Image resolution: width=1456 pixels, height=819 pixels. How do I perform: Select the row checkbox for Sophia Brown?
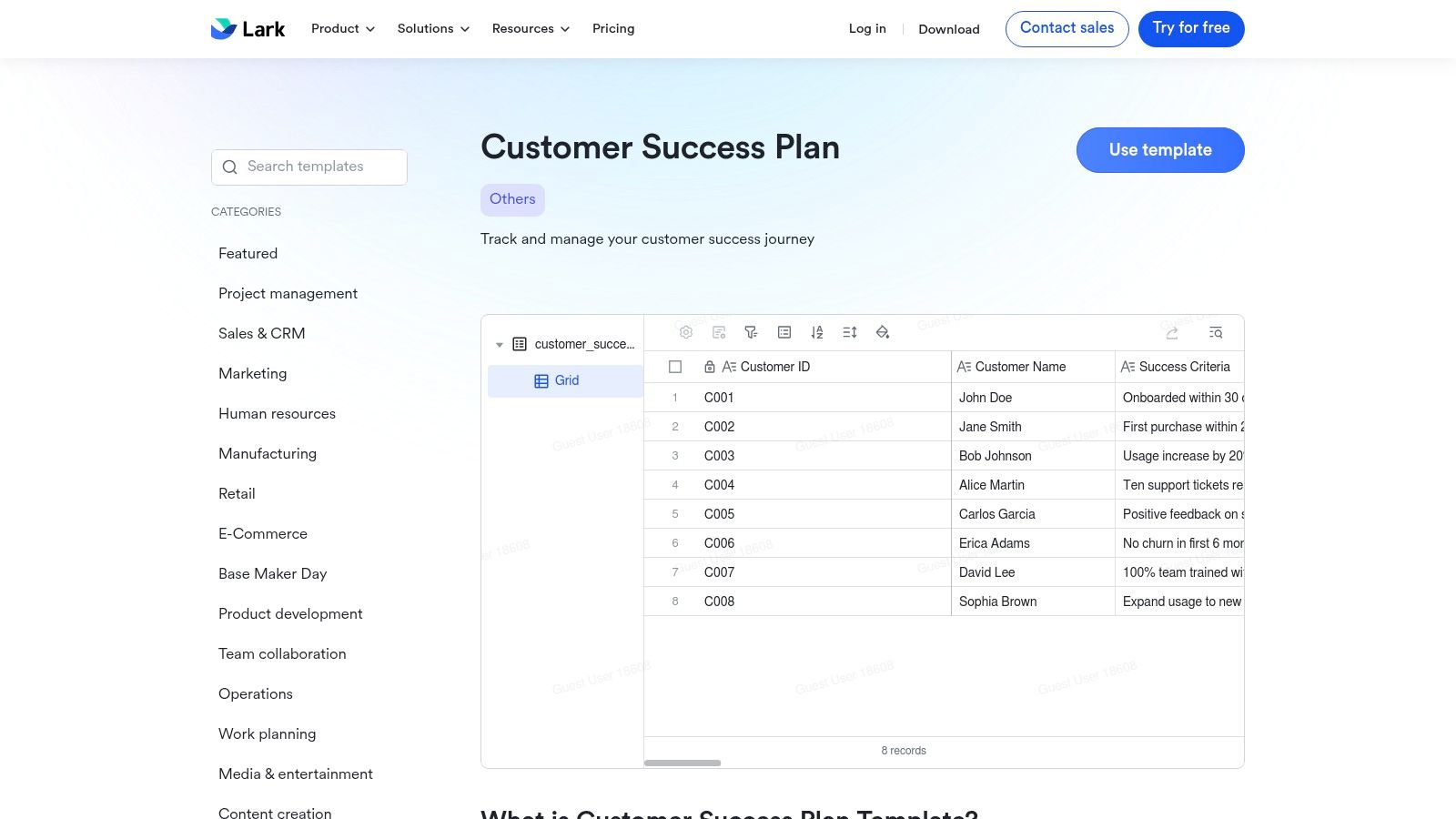pos(675,601)
